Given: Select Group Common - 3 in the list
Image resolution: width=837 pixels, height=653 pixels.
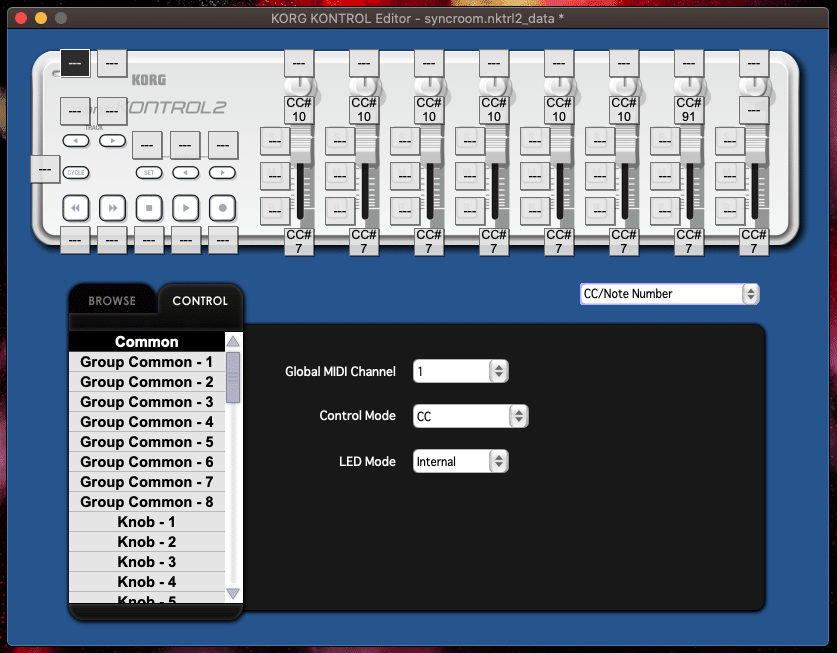Looking at the screenshot, I should pos(147,402).
